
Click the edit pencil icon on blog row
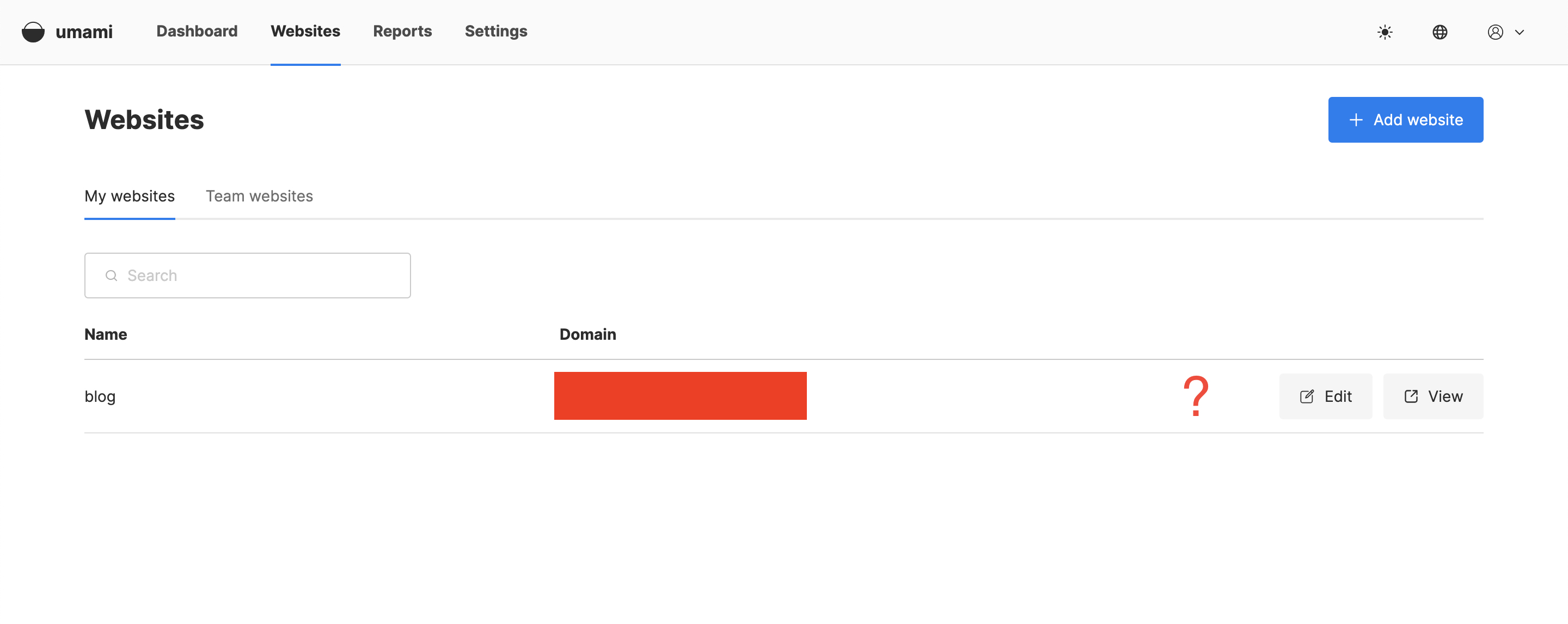1307,396
